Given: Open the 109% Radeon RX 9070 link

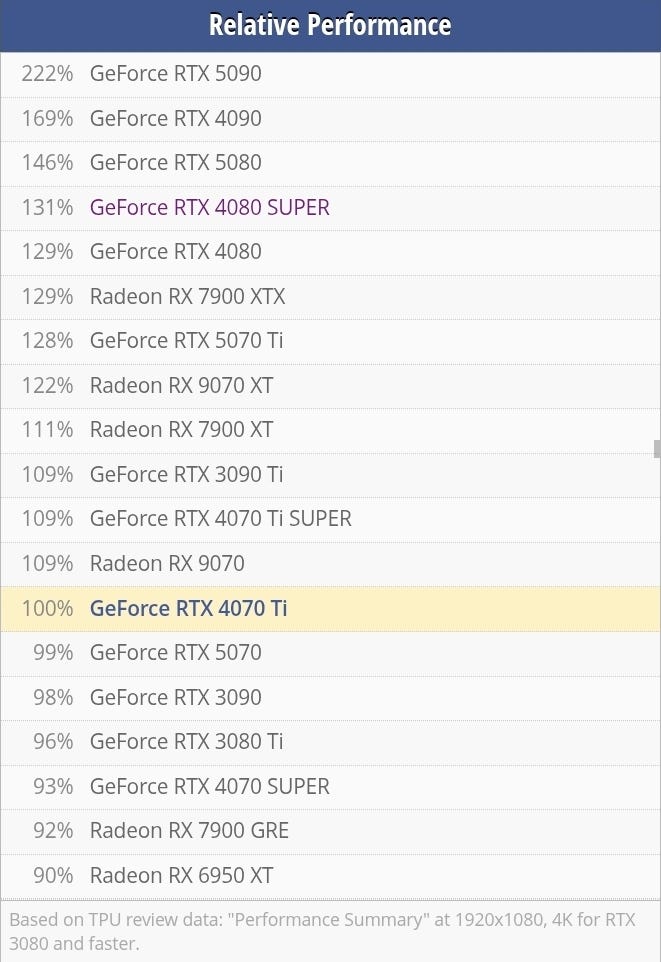Looking at the screenshot, I should 167,563.
